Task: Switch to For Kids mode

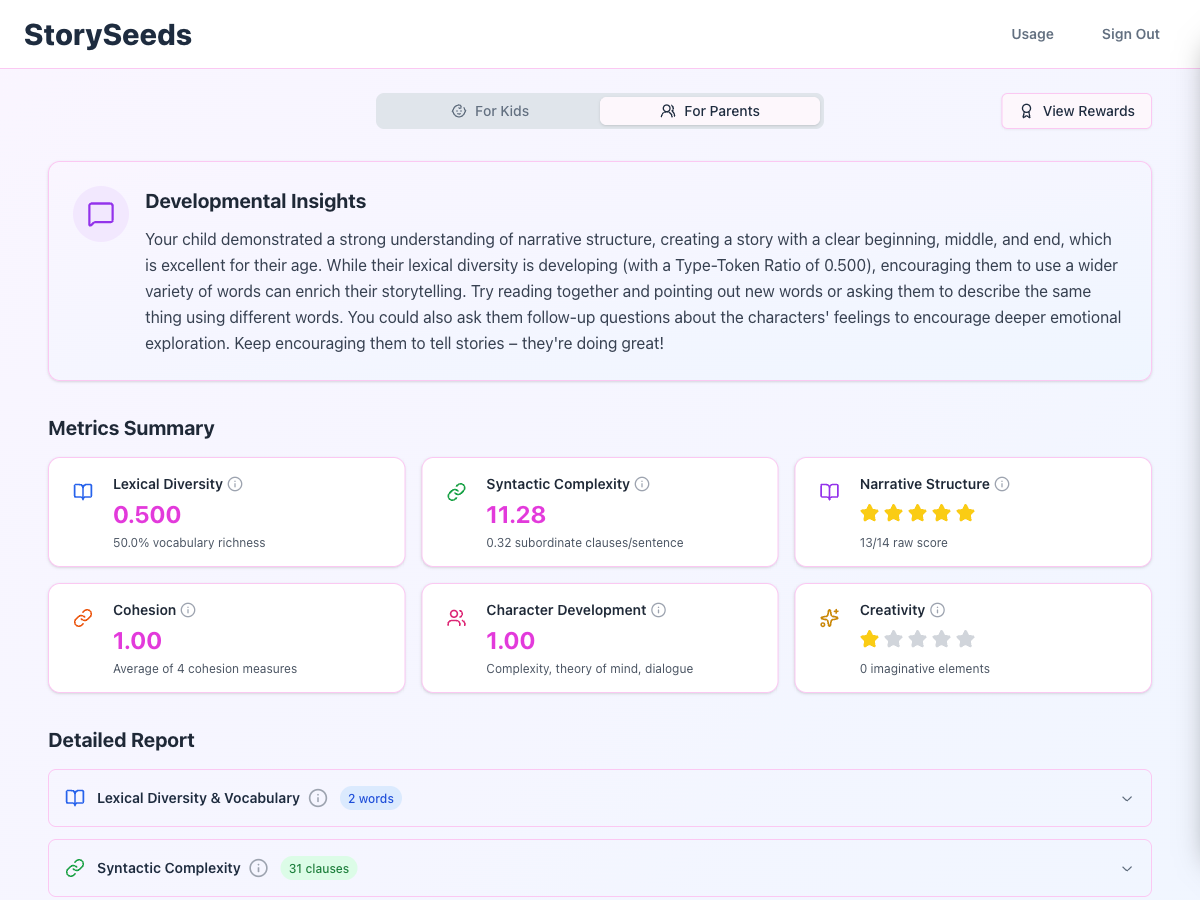Action: tap(490, 110)
